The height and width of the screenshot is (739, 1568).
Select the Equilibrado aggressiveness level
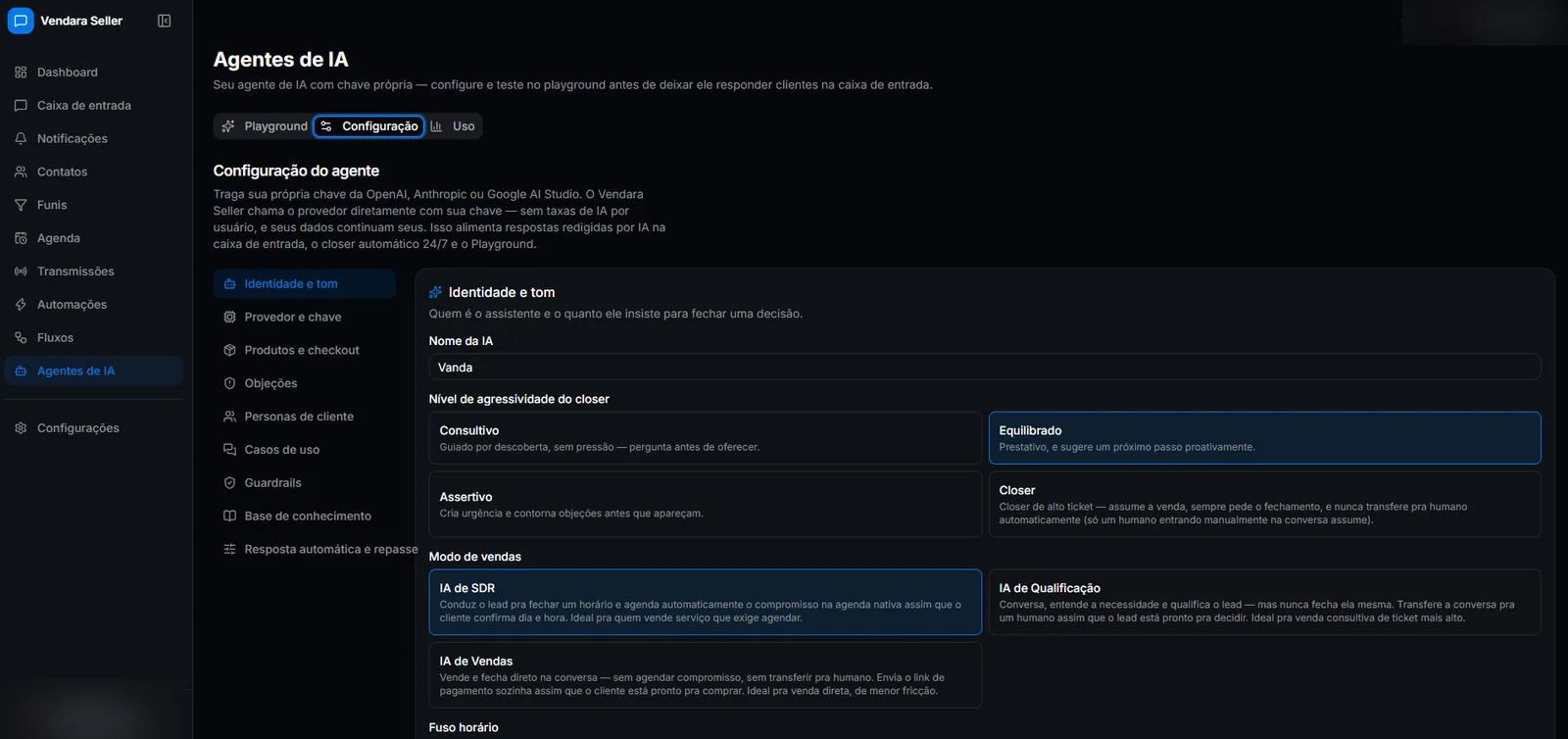point(1264,438)
